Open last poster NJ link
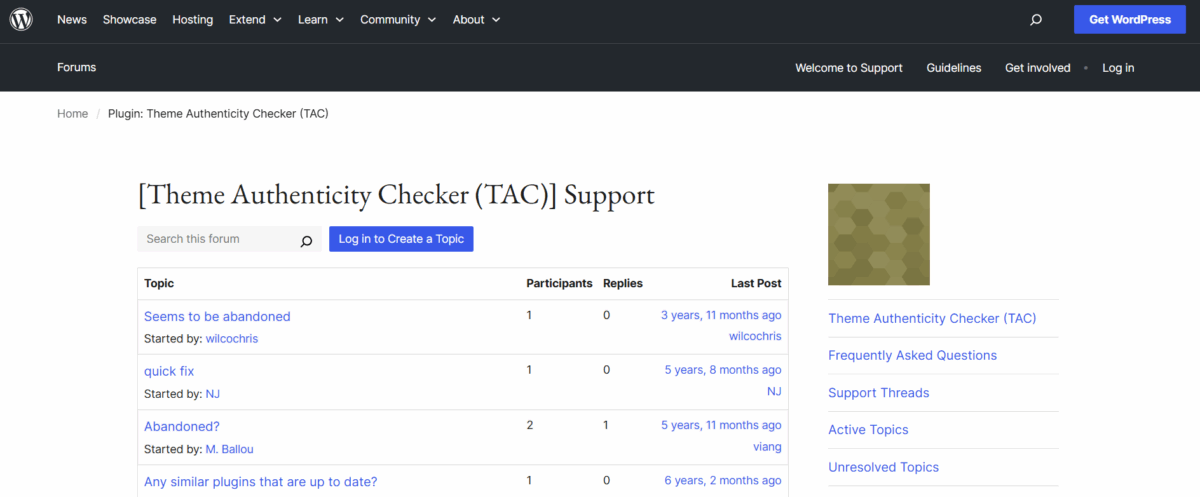This screenshot has height=497, width=1200. pos(774,391)
